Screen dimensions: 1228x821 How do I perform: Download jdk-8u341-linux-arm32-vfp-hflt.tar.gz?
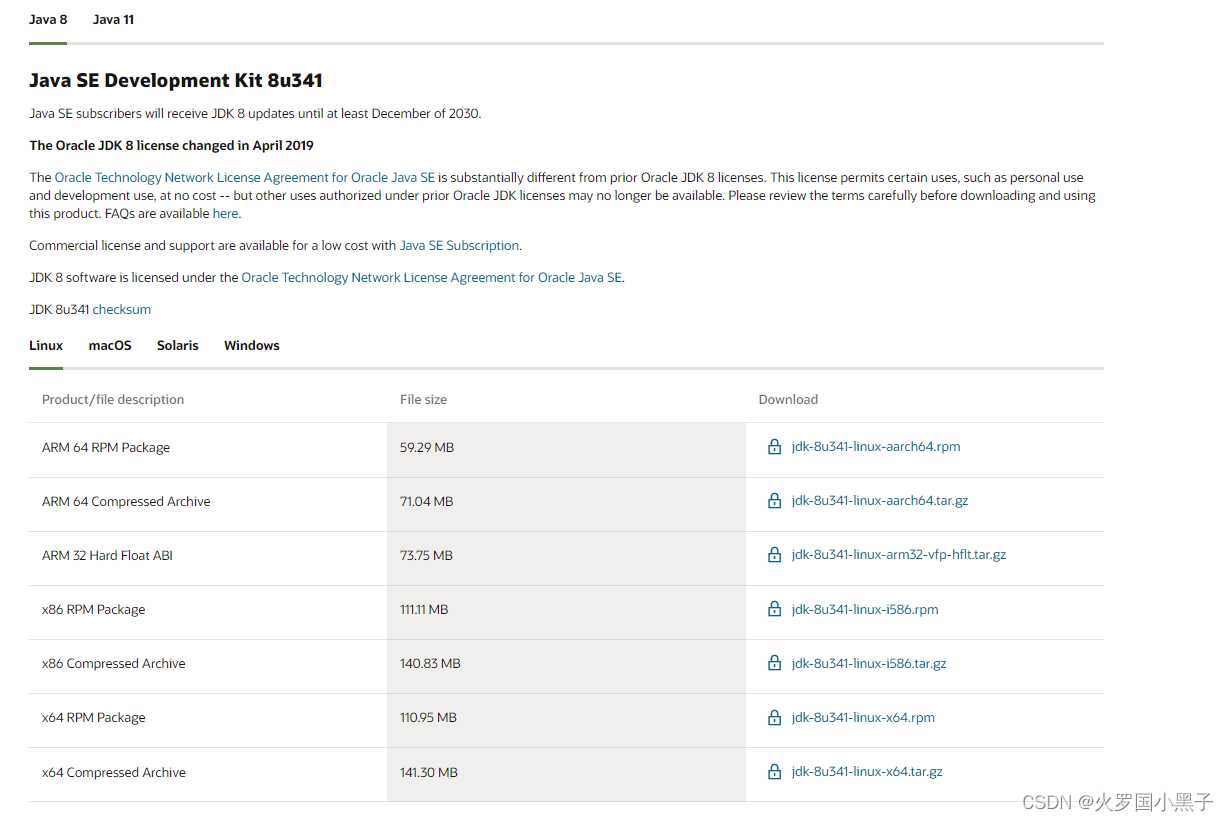click(899, 555)
